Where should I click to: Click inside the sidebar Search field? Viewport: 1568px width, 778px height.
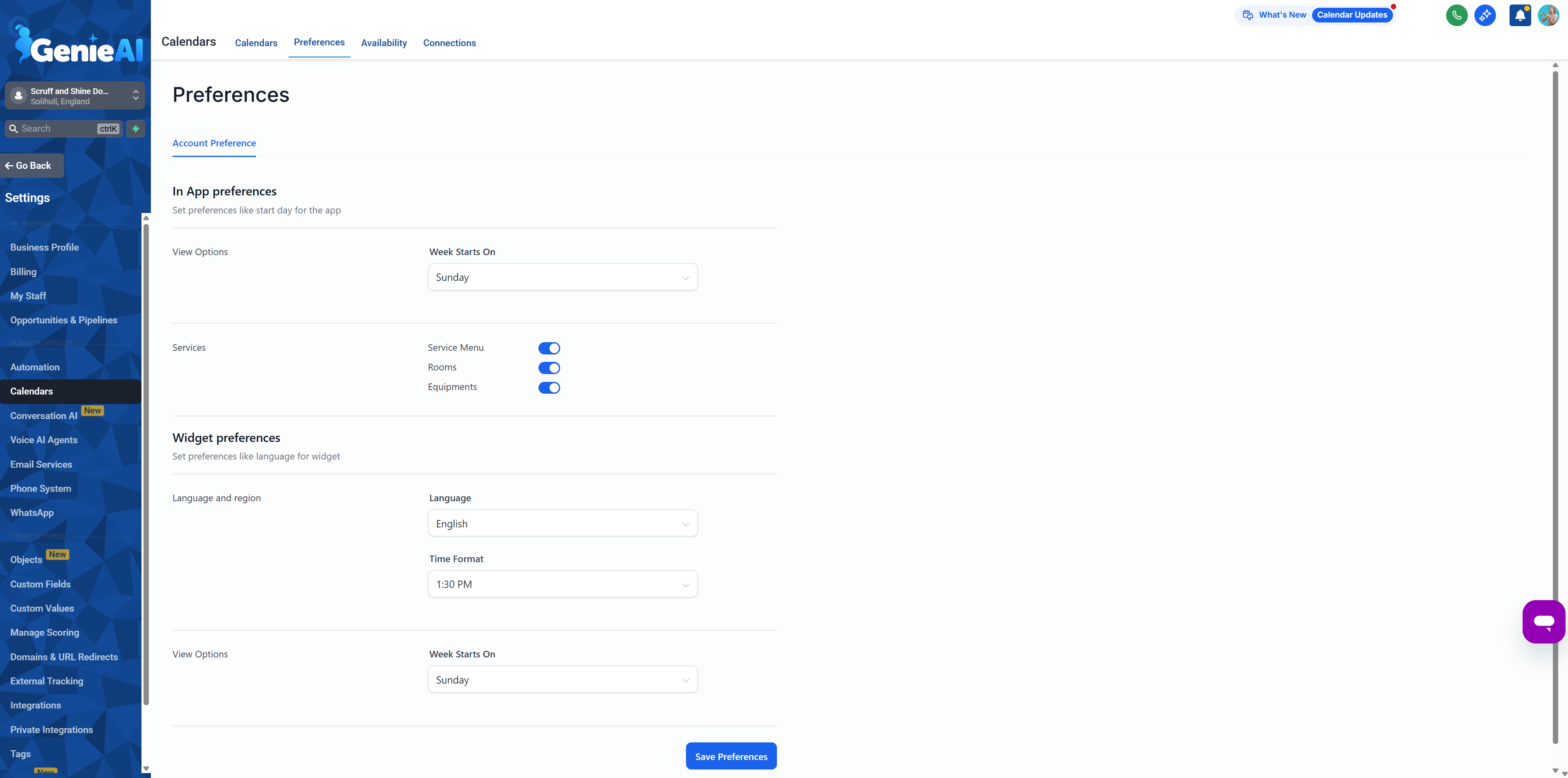(58, 128)
